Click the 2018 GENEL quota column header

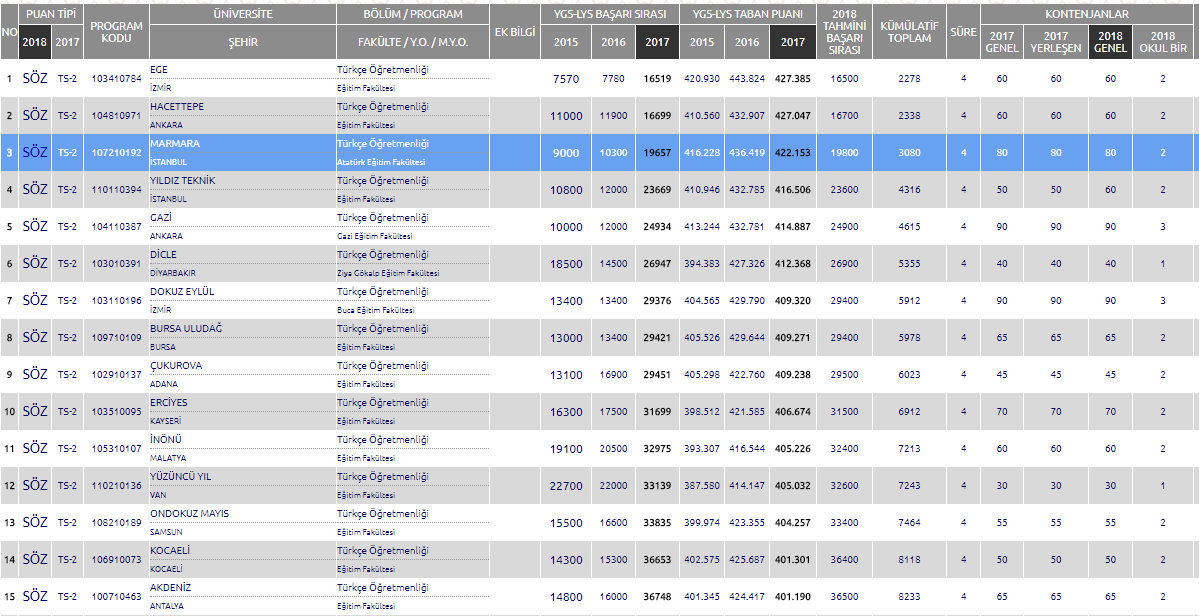click(x=1110, y=42)
